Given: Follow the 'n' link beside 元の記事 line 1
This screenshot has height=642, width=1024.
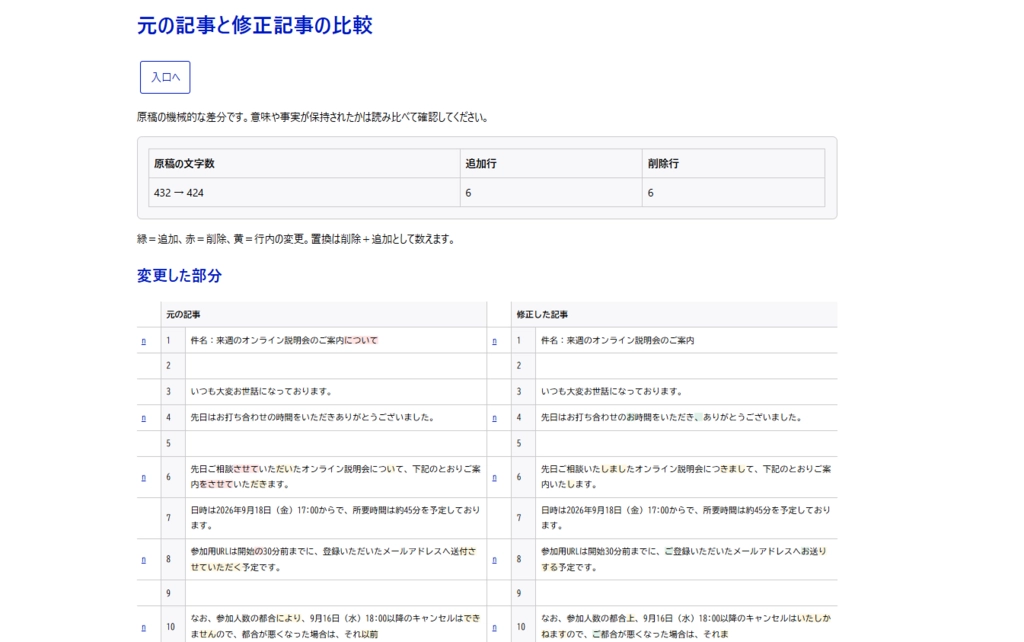Looking at the screenshot, I should coord(144,342).
